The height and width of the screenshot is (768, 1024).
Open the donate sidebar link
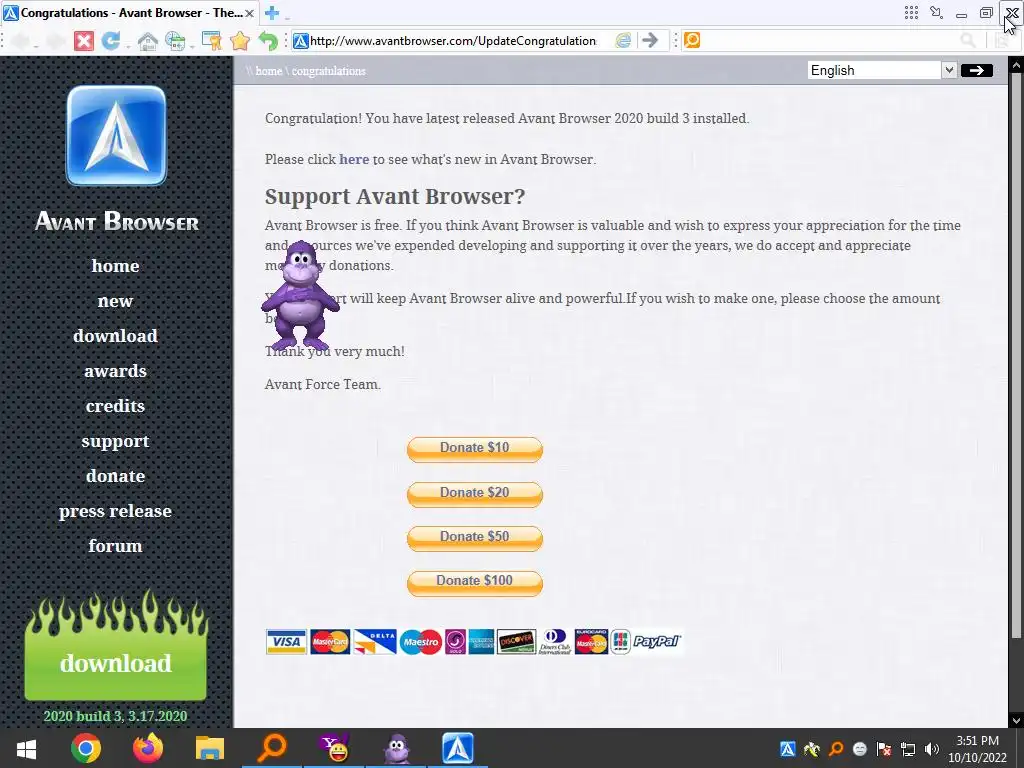click(x=115, y=476)
